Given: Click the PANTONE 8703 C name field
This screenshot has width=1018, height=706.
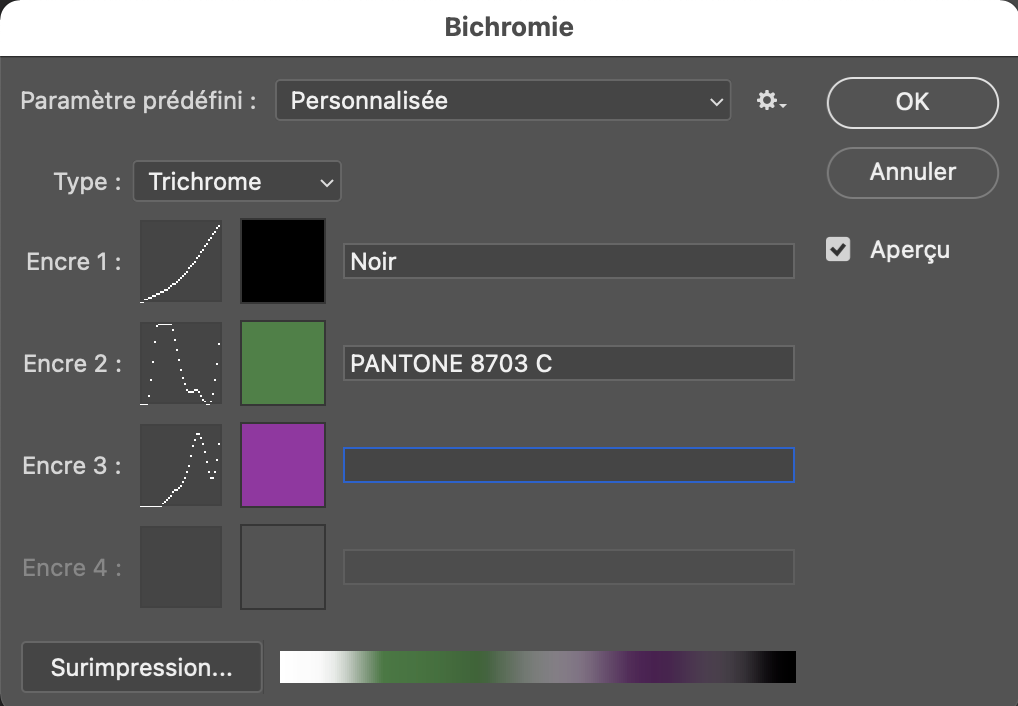Looking at the screenshot, I should click(x=568, y=364).
